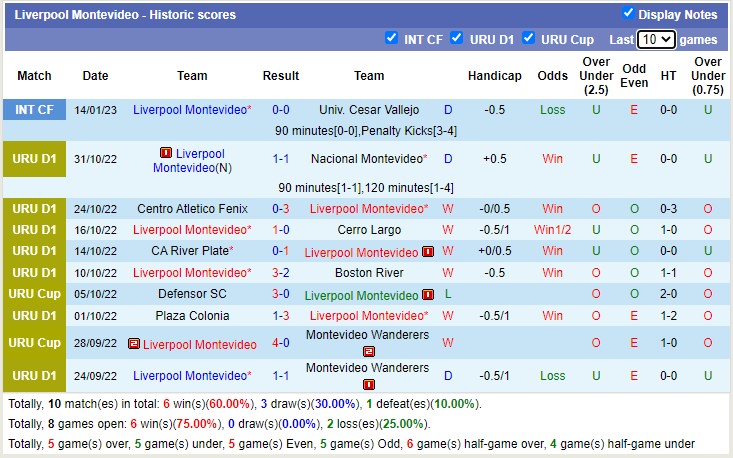Viewport: 733px width, 458px height.
Task: Click the Odd Even column header
Action: tap(634, 76)
